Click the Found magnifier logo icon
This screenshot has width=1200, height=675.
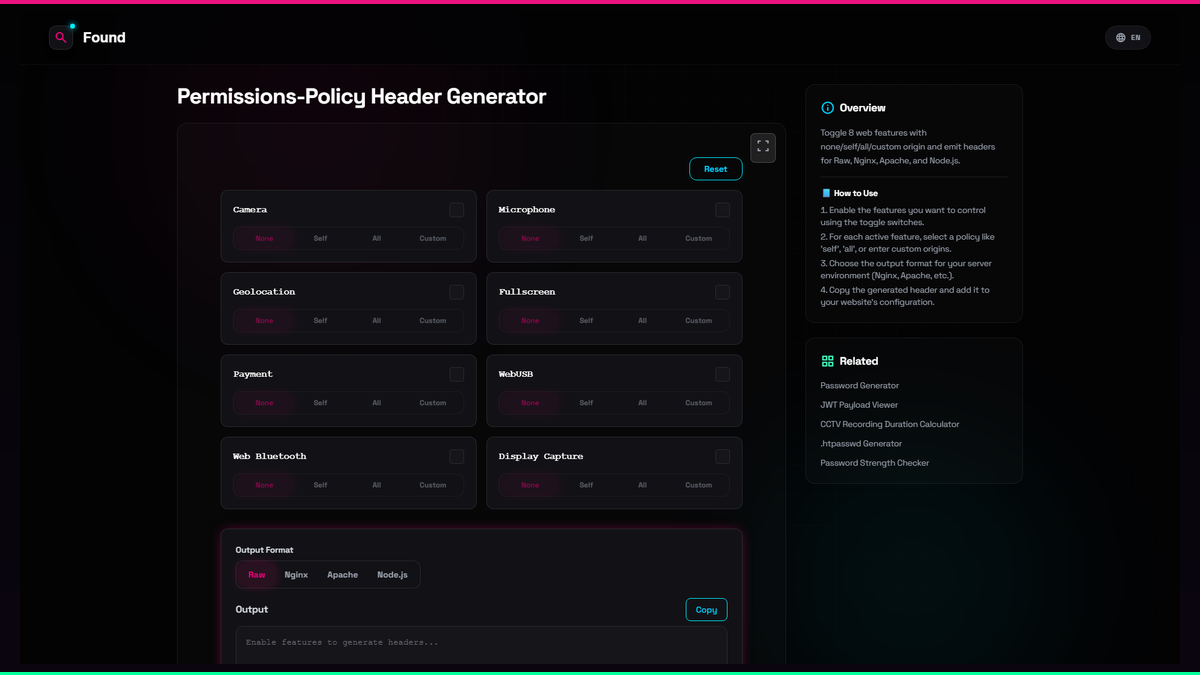click(61, 38)
